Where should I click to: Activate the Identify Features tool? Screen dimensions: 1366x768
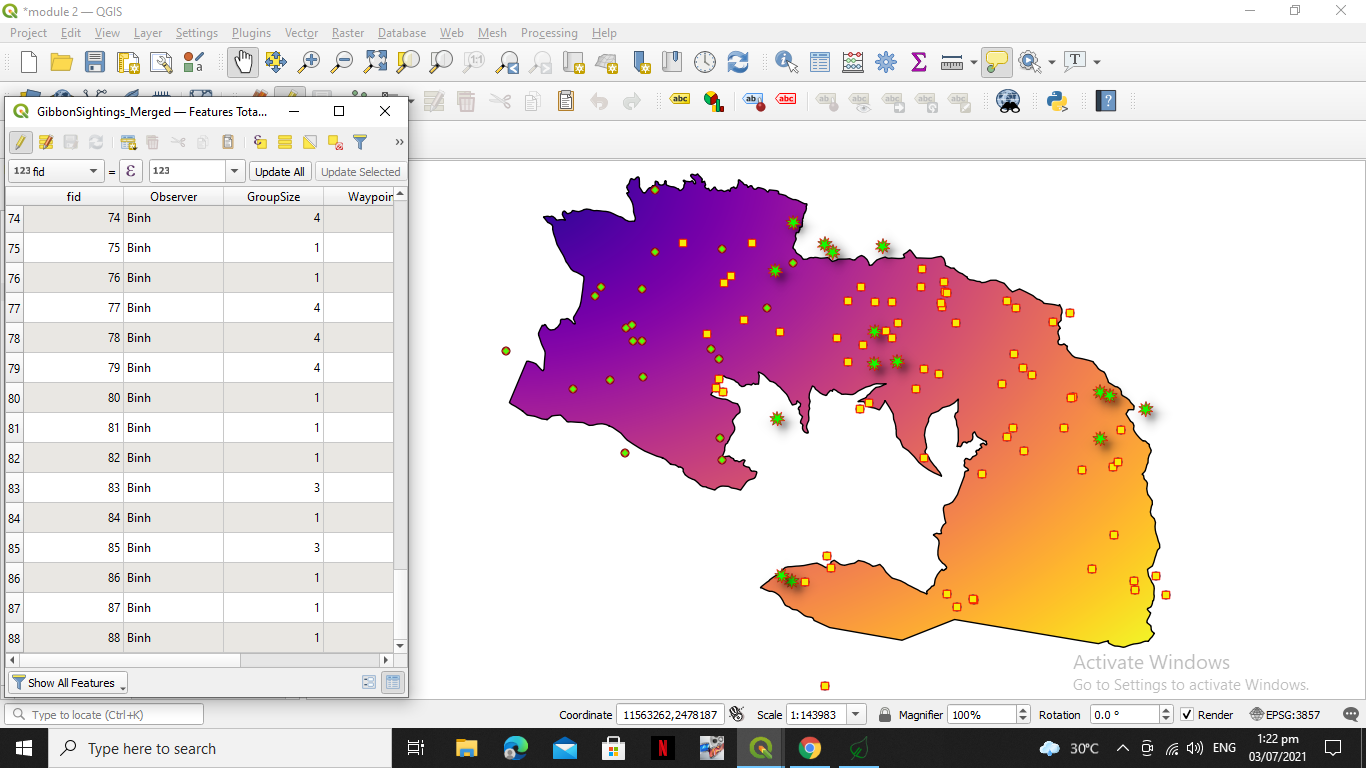[x=787, y=62]
